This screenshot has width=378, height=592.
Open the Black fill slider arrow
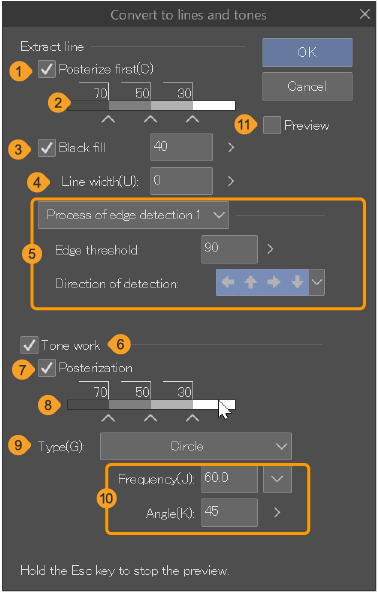[x=231, y=147]
